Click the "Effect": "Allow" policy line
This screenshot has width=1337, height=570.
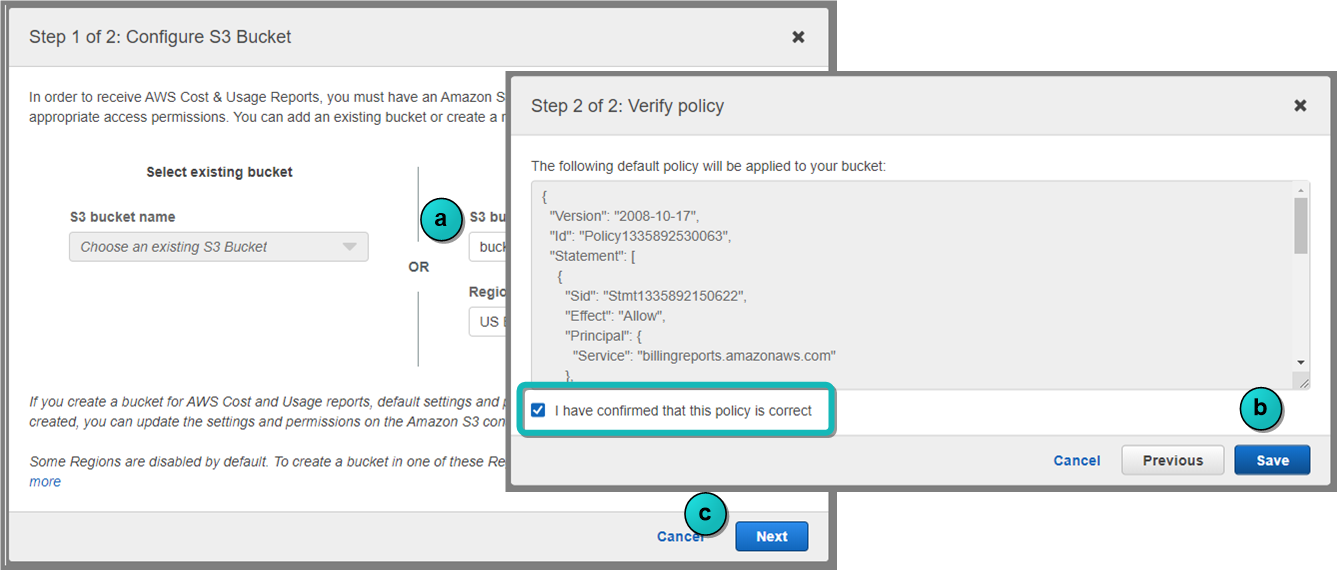tap(616, 316)
